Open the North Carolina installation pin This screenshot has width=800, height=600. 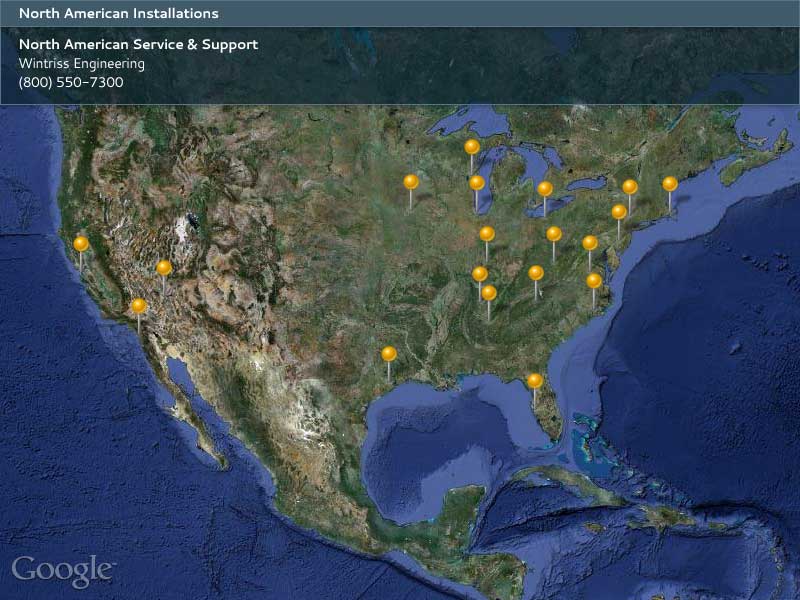[594, 281]
